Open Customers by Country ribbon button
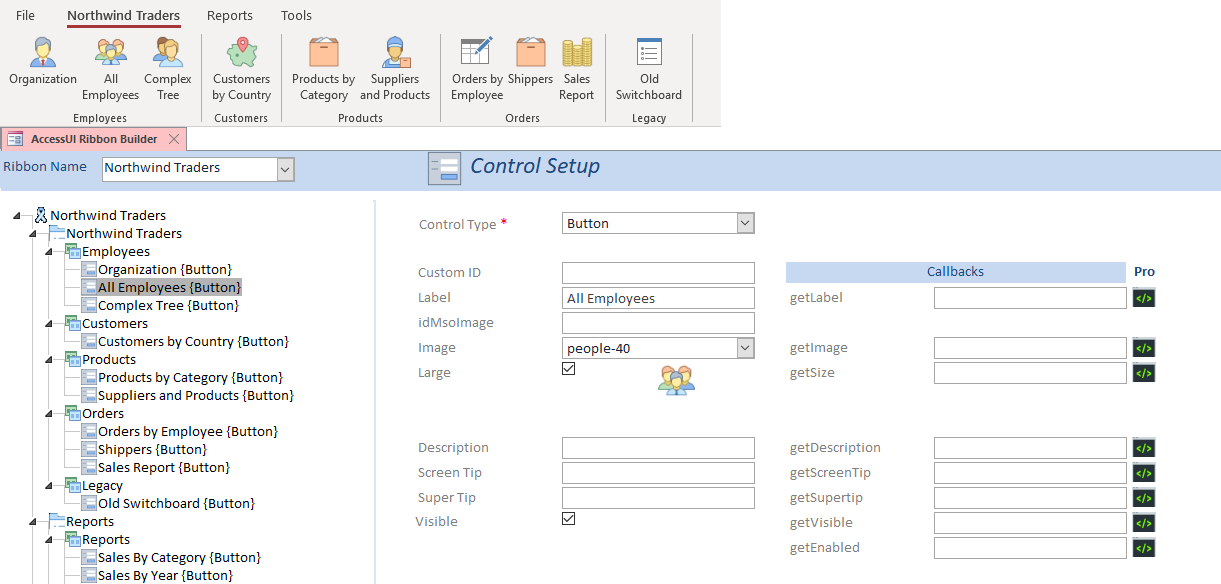The width and height of the screenshot is (1221, 584). pos(242,69)
